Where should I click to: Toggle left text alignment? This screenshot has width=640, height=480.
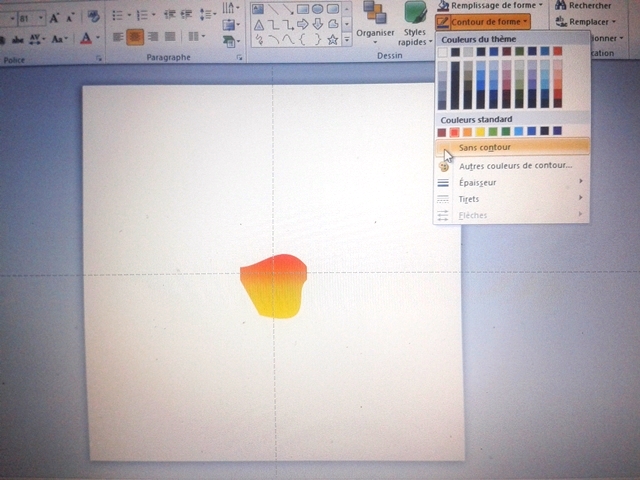116,38
